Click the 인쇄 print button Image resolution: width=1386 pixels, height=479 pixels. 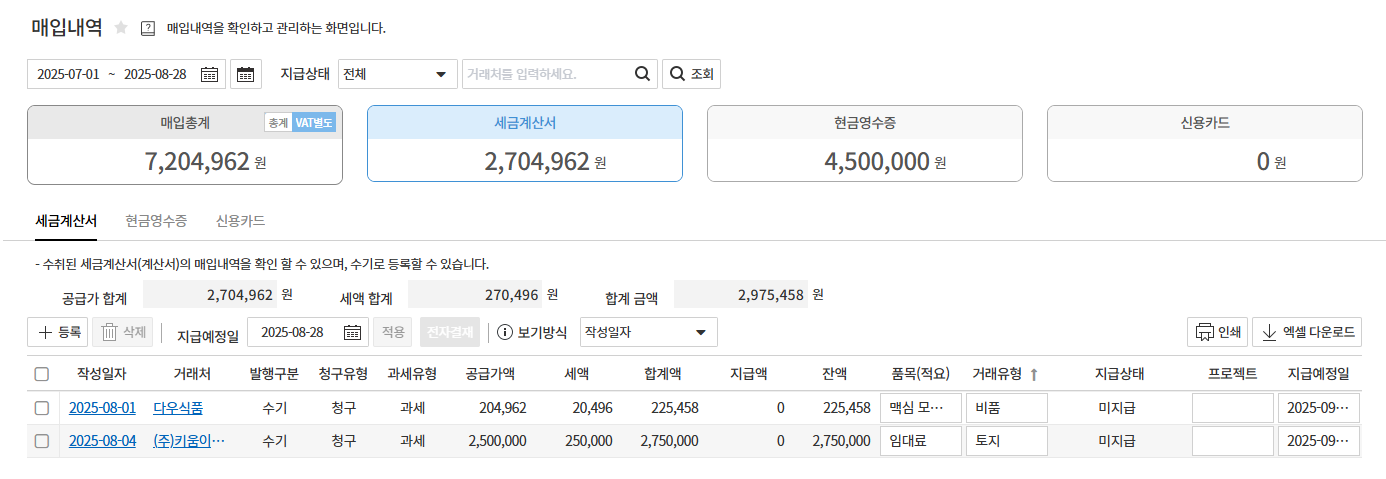tap(1217, 332)
